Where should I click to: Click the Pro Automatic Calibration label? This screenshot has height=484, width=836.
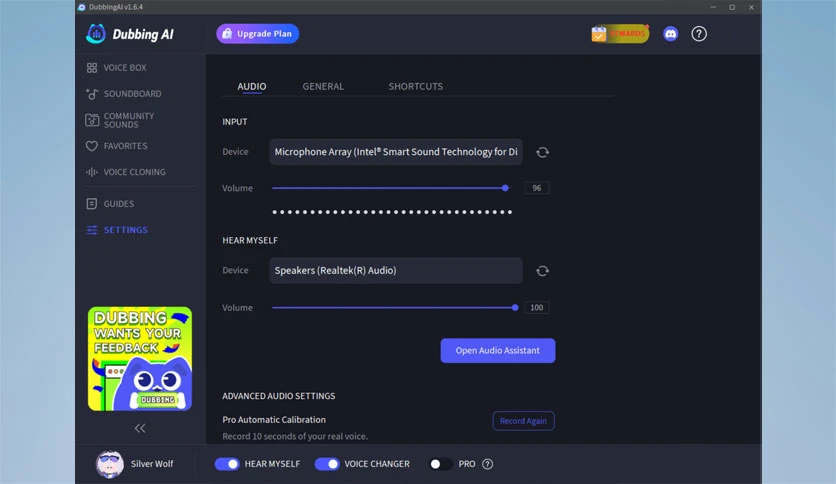tap(274, 420)
